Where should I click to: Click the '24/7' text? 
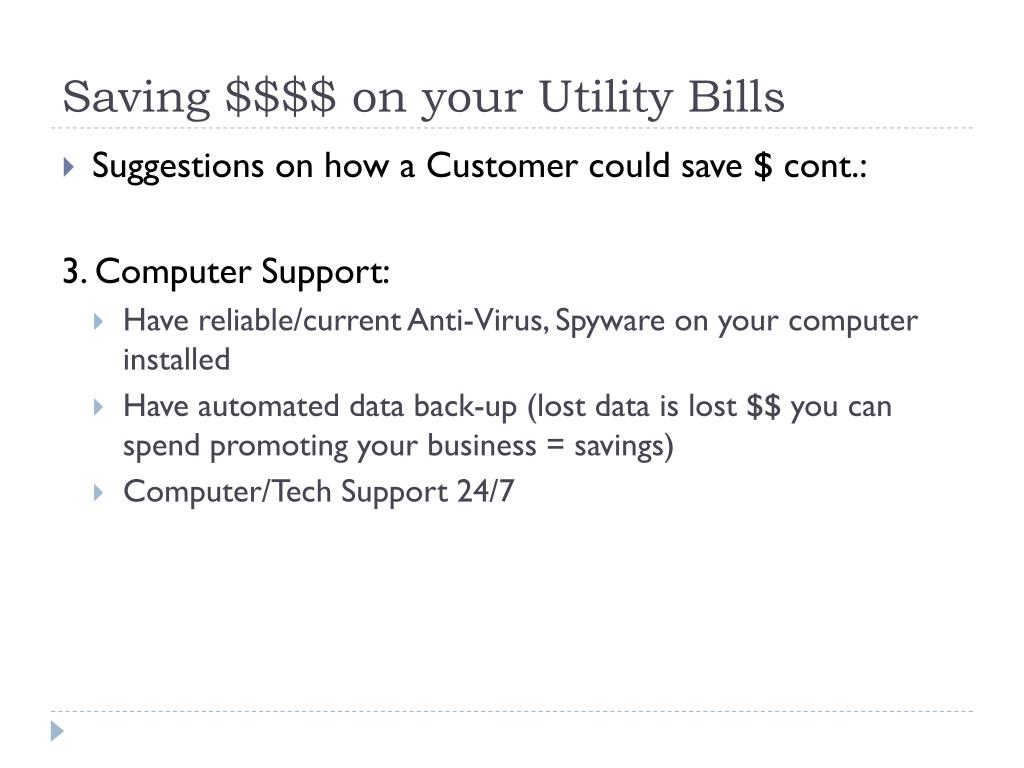pyautogui.click(x=485, y=491)
